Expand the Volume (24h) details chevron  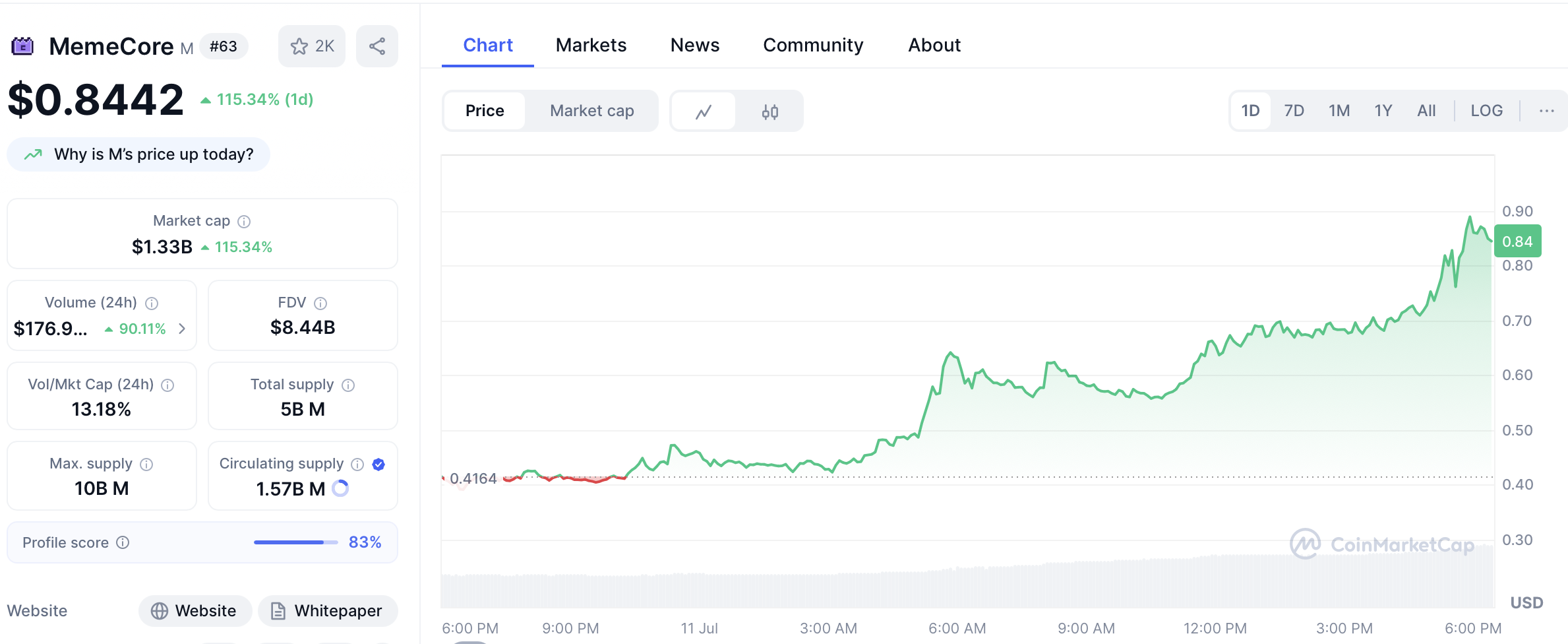[183, 329]
